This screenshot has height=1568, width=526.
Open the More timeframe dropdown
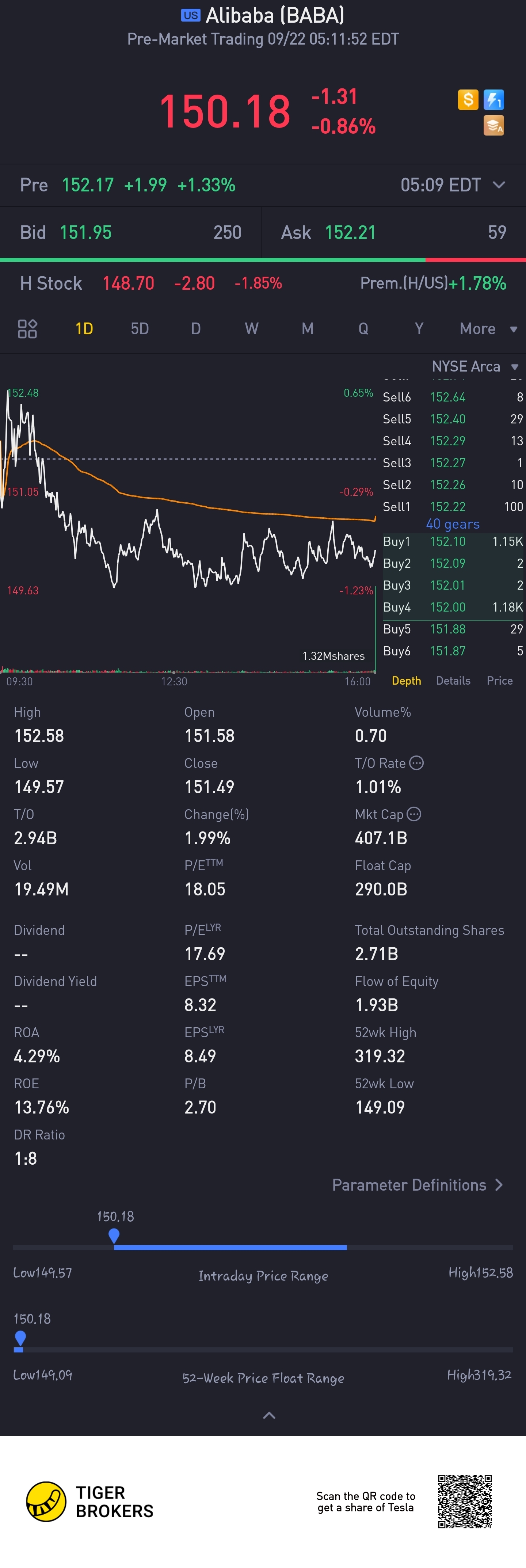pos(488,329)
